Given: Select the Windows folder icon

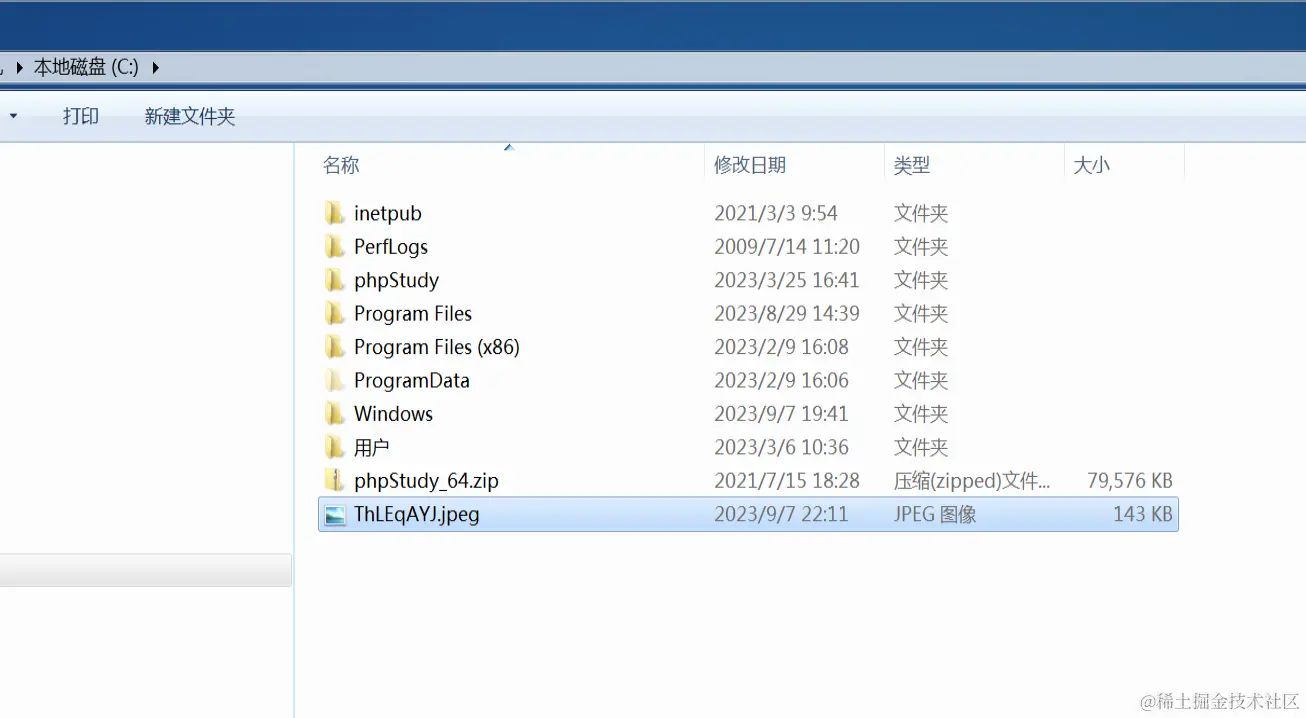Looking at the screenshot, I should coord(335,414).
